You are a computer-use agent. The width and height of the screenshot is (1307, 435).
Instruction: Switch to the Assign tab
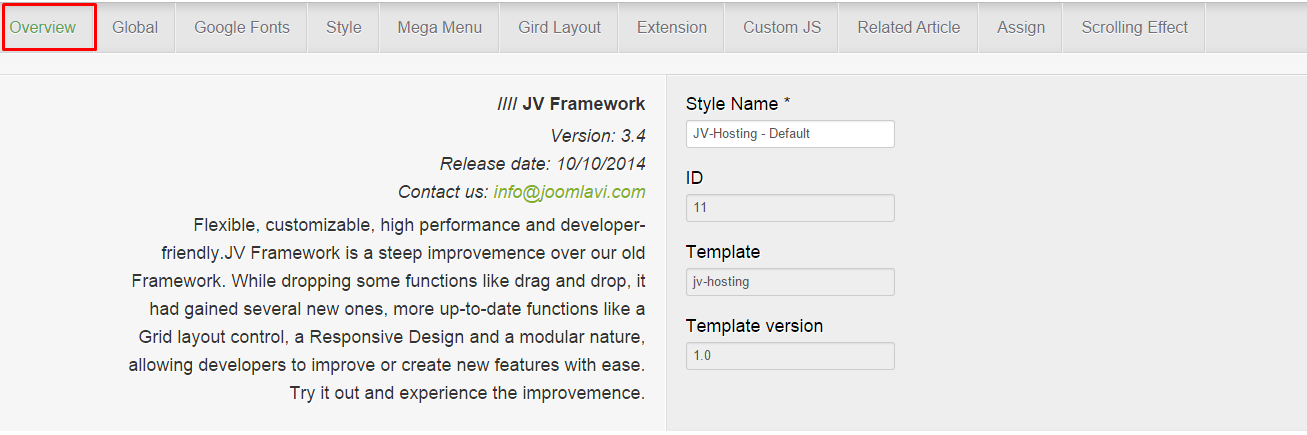1021,27
